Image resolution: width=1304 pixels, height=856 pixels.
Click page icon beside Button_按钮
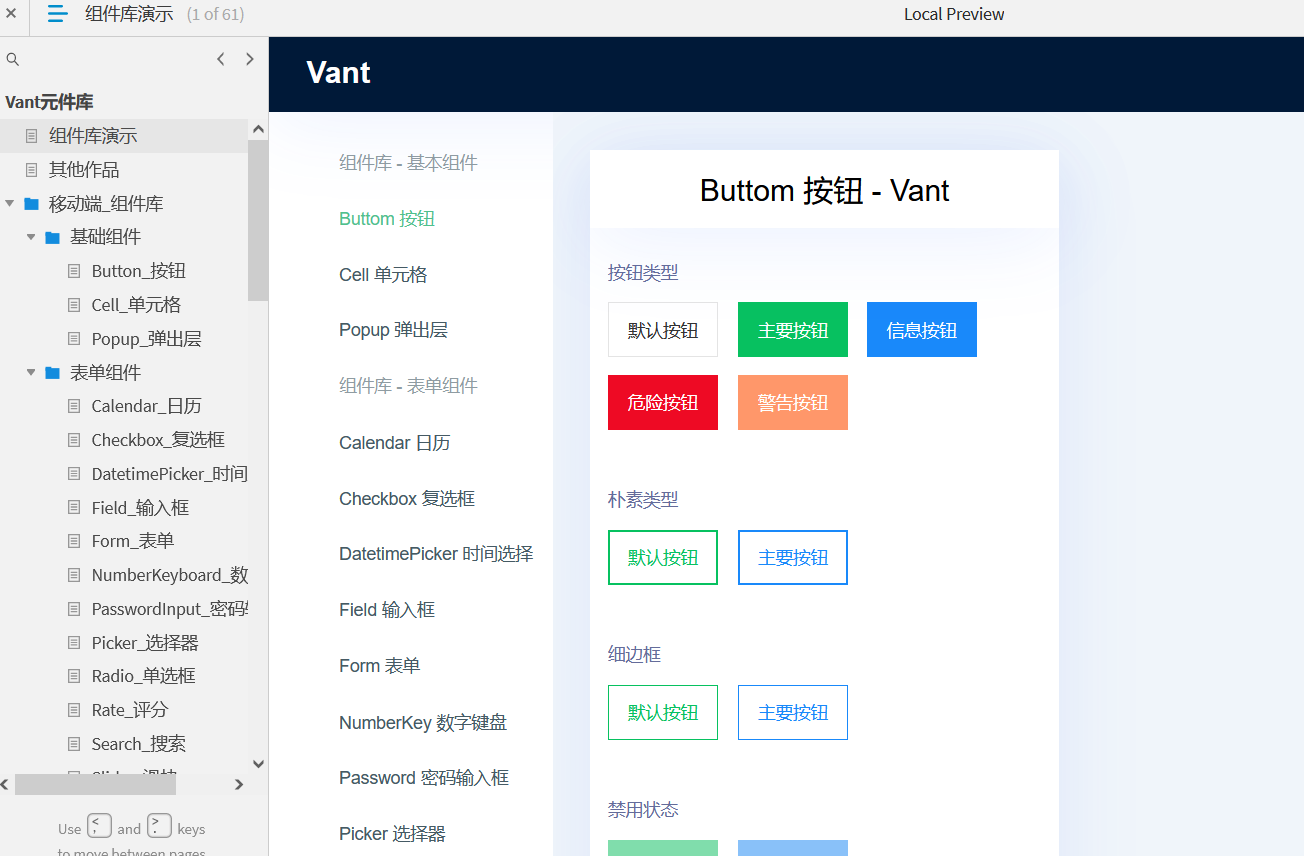pos(74,271)
